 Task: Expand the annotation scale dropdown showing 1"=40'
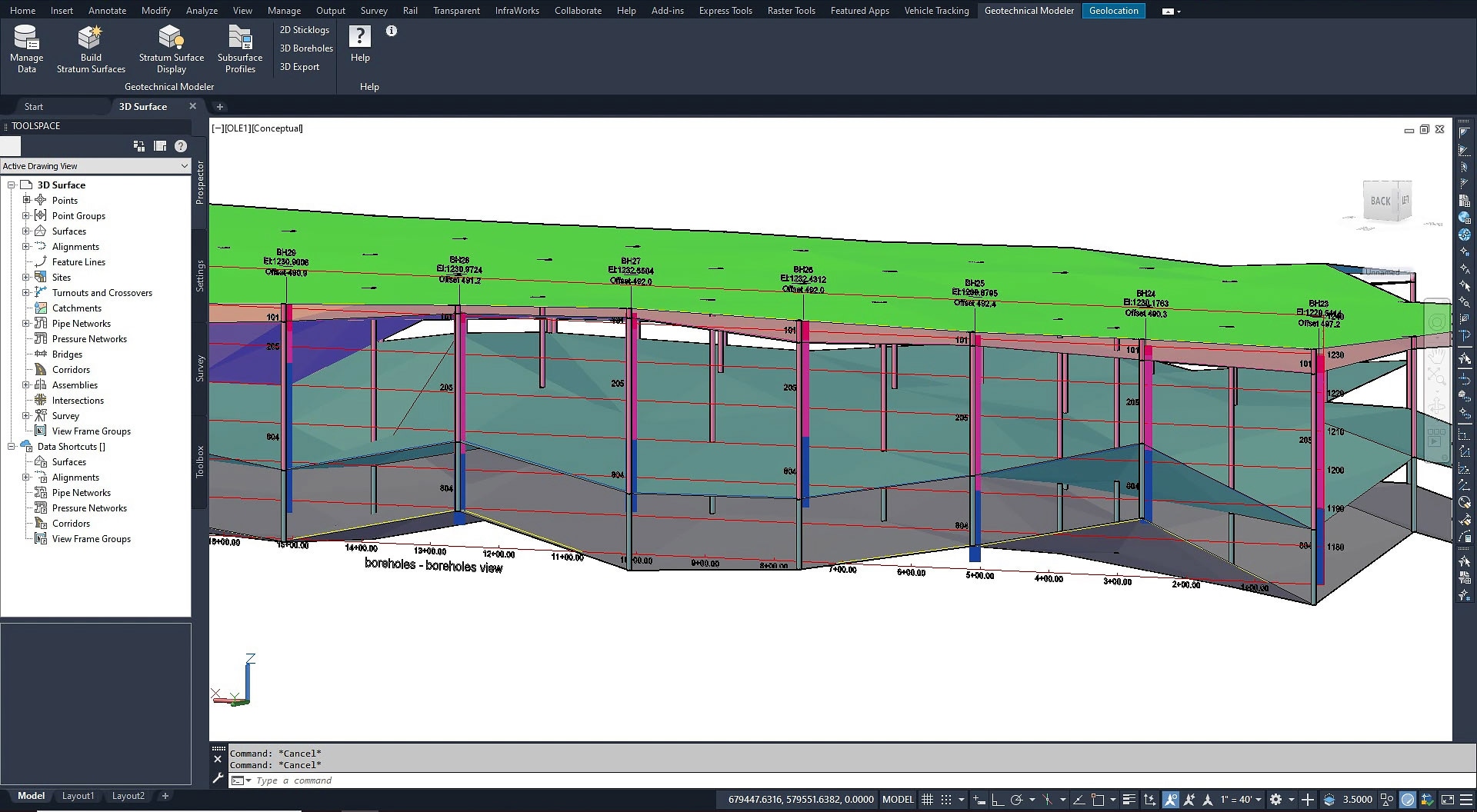1259,800
